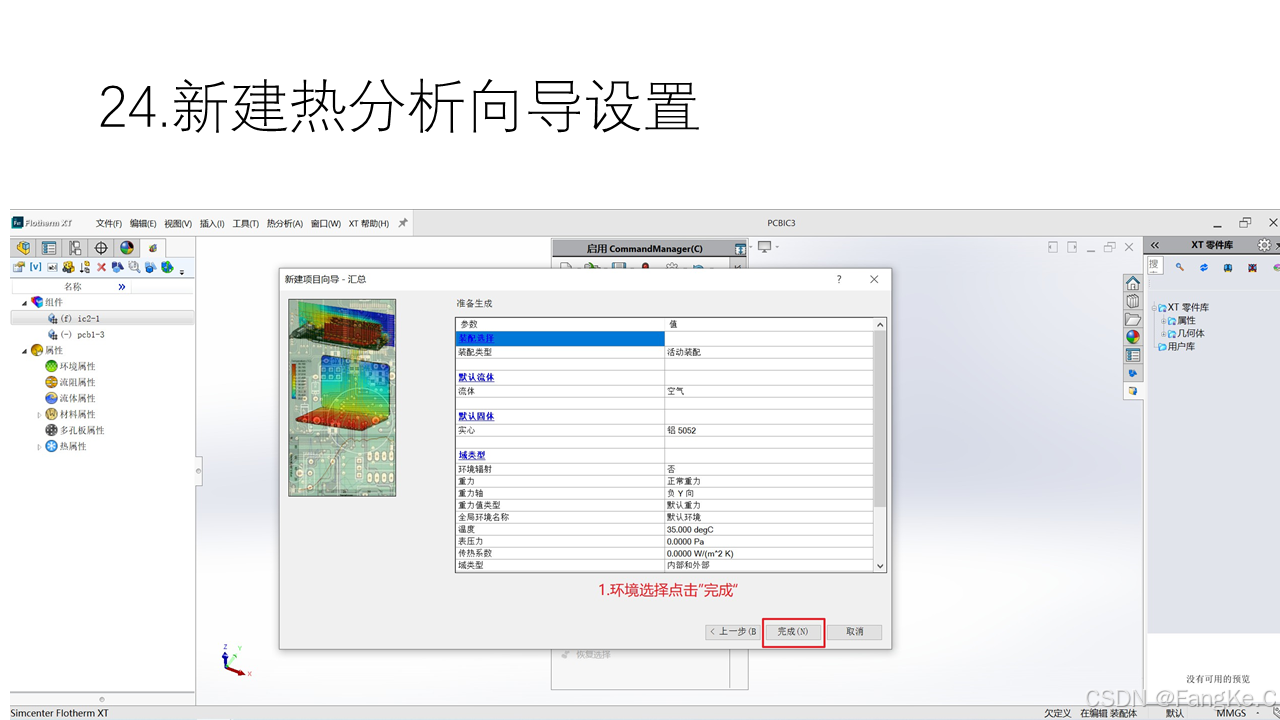Click the 启用 CommandManager(C) title bar
Screen dimensions: 1280x720
click(644, 248)
